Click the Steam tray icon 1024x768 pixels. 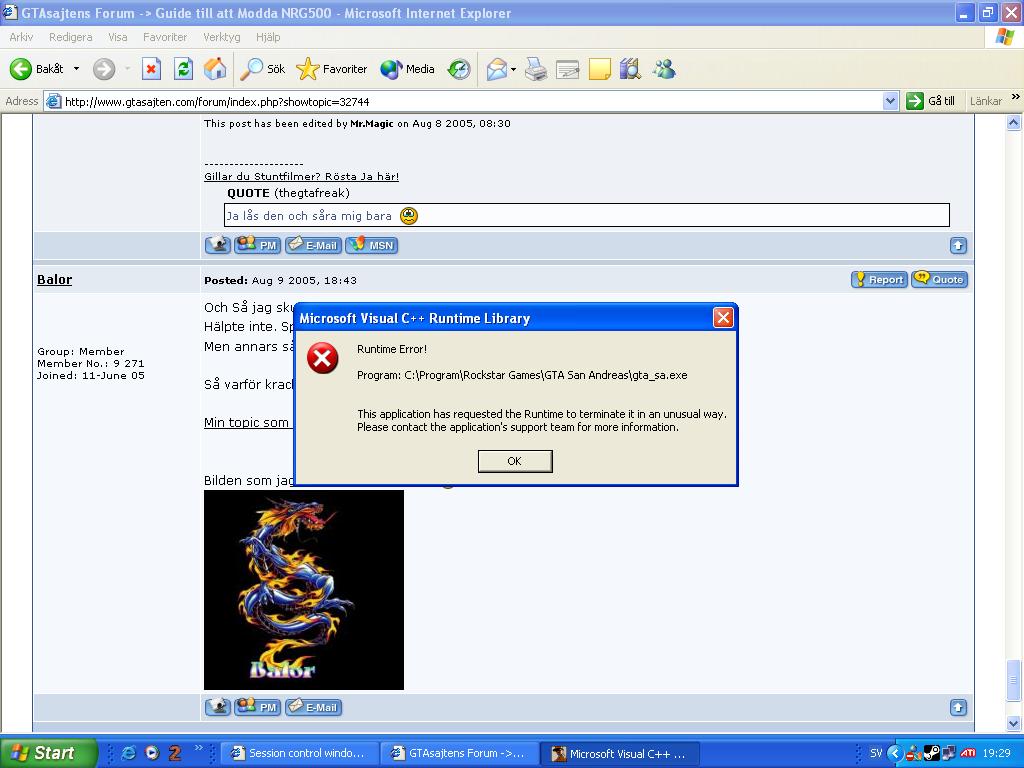coord(931,754)
